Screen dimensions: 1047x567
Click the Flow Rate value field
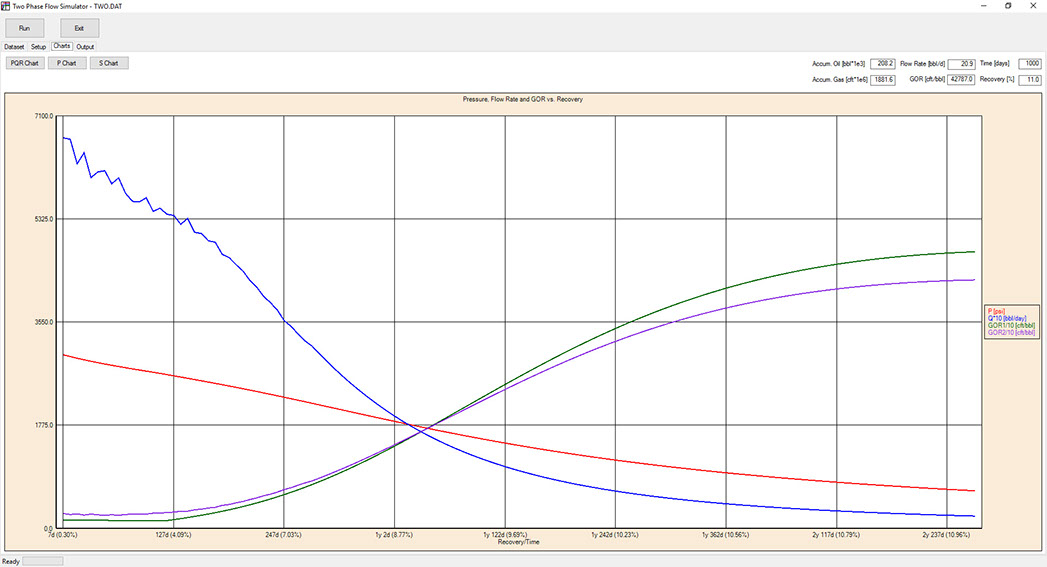pyautogui.click(x=960, y=63)
